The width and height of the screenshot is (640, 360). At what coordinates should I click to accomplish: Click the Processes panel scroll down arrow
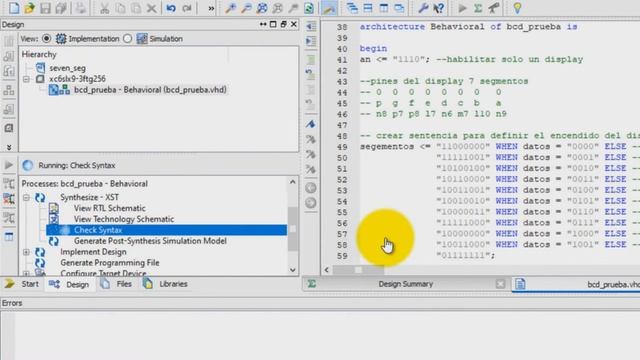coord(293,270)
